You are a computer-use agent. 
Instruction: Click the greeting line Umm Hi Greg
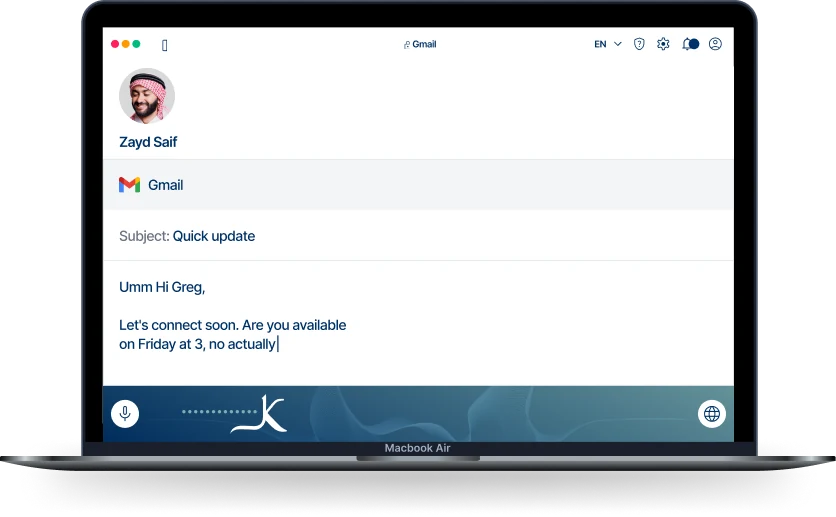click(162, 287)
